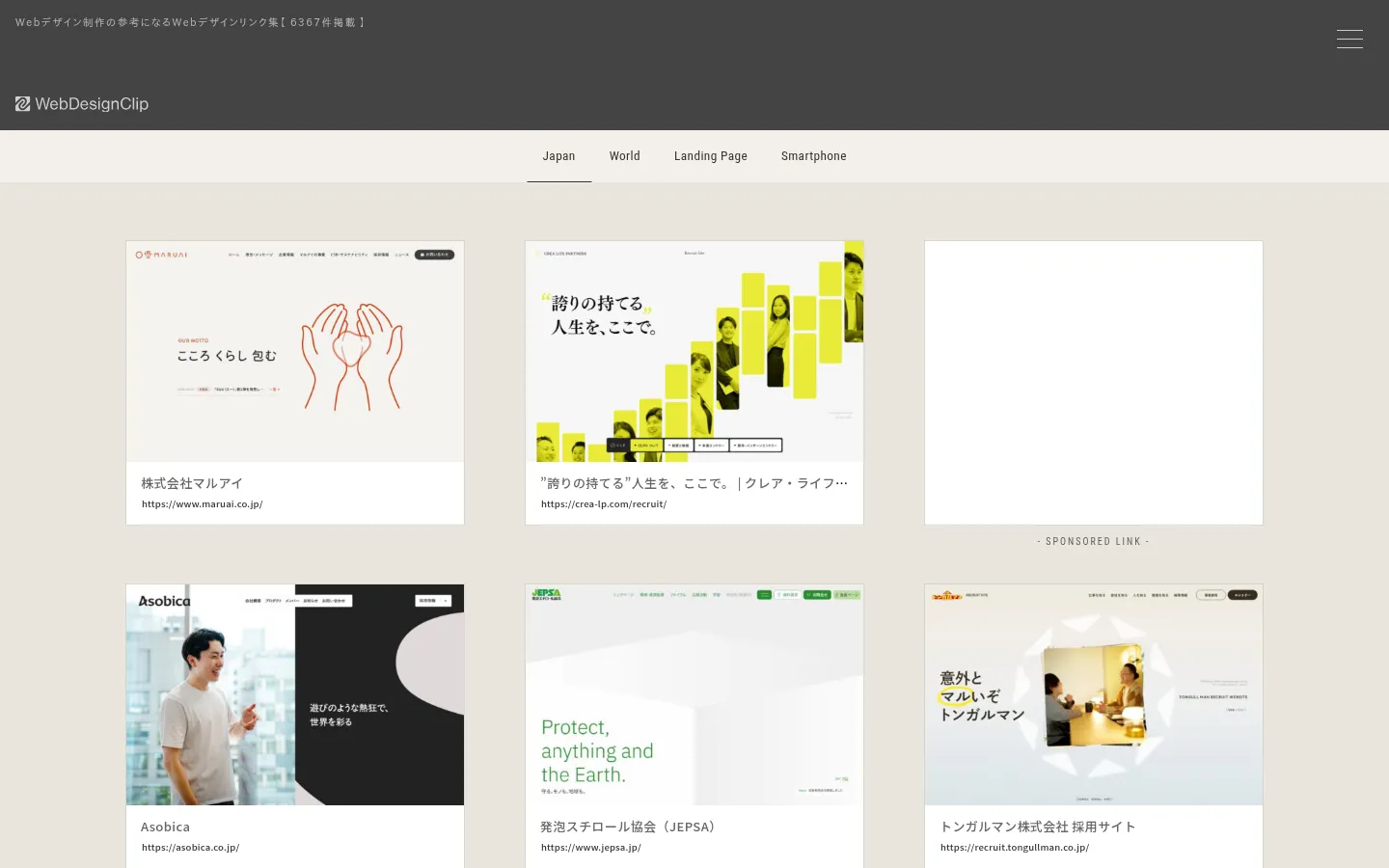Click the WebDesignClip logo
1389x868 pixels.
(82, 103)
